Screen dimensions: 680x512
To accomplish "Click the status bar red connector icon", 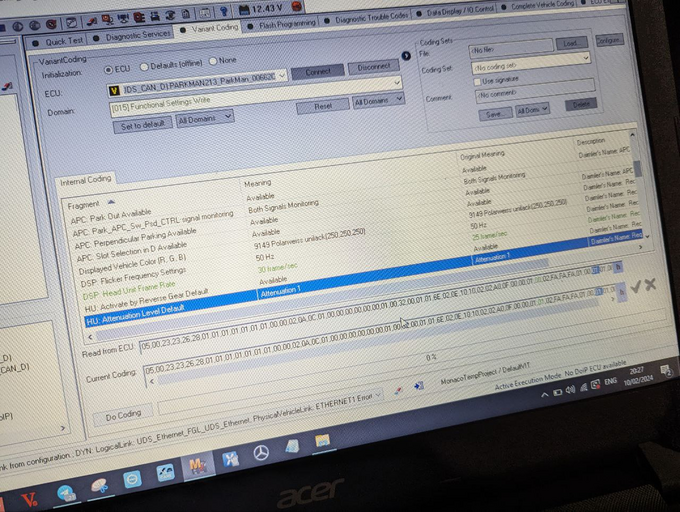I will click(398, 390).
